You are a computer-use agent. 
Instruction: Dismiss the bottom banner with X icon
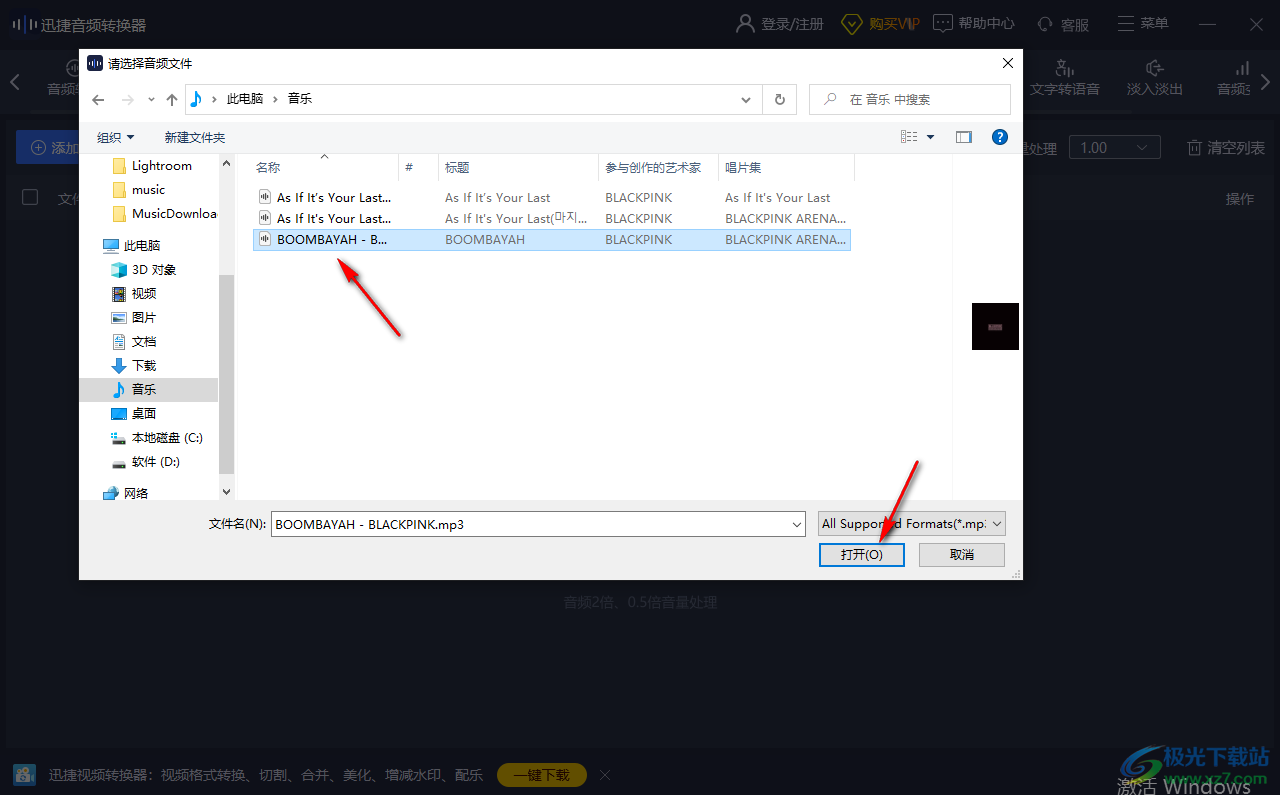[605, 775]
